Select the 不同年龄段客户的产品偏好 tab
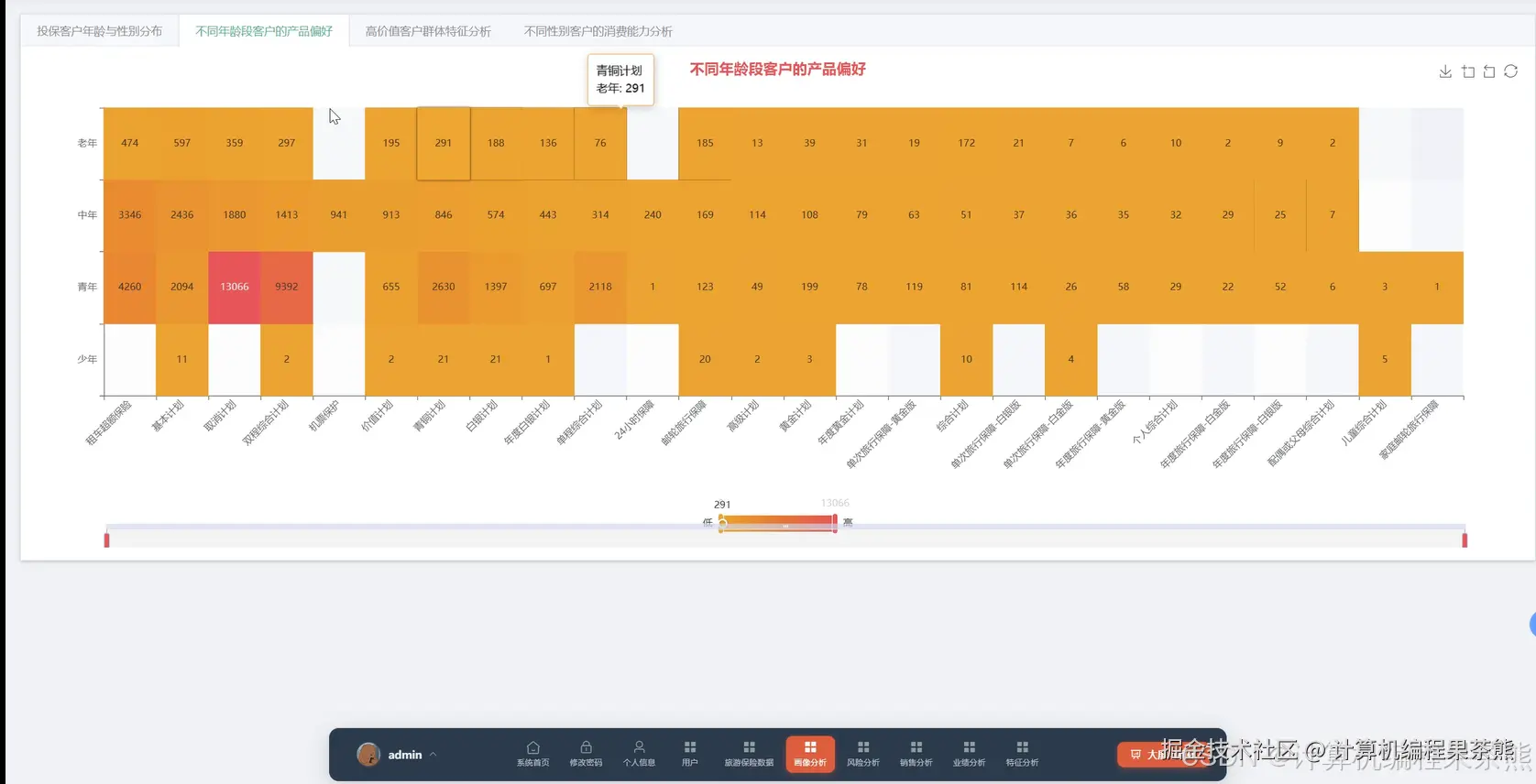Viewport: 1536px width, 784px height. [264, 31]
